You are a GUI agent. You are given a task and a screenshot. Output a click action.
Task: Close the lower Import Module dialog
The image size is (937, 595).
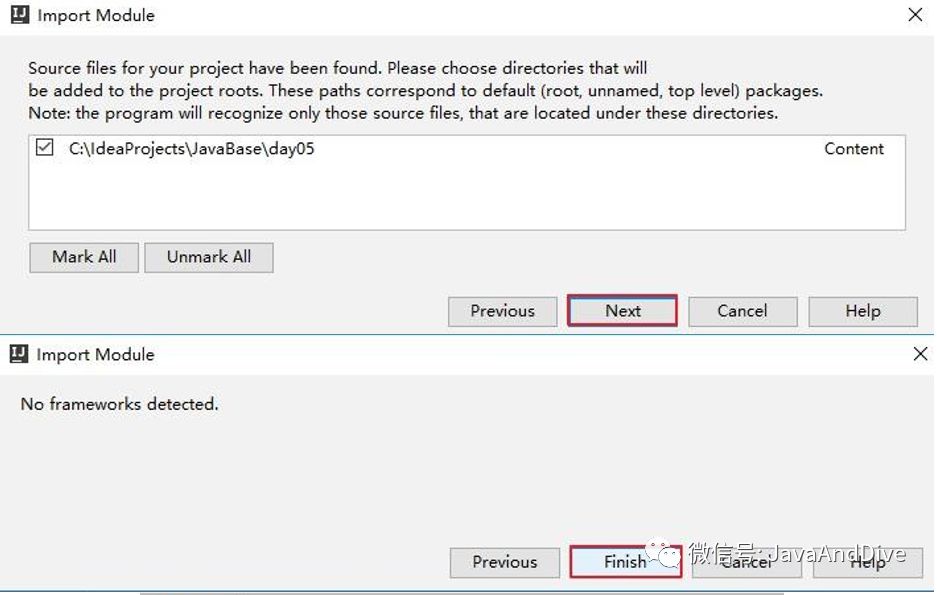click(x=920, y=354)
